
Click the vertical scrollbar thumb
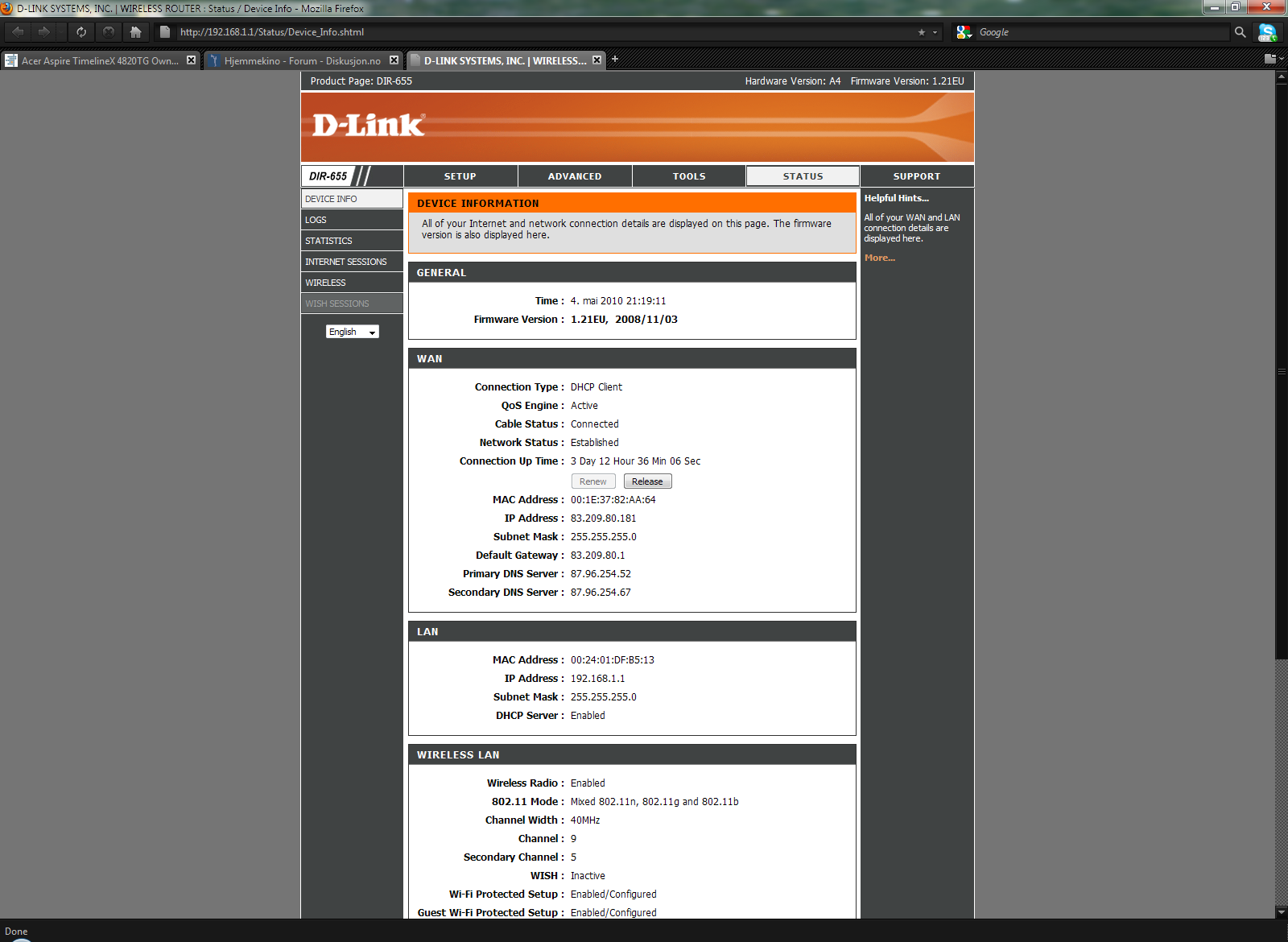(x=1282, y=370)
